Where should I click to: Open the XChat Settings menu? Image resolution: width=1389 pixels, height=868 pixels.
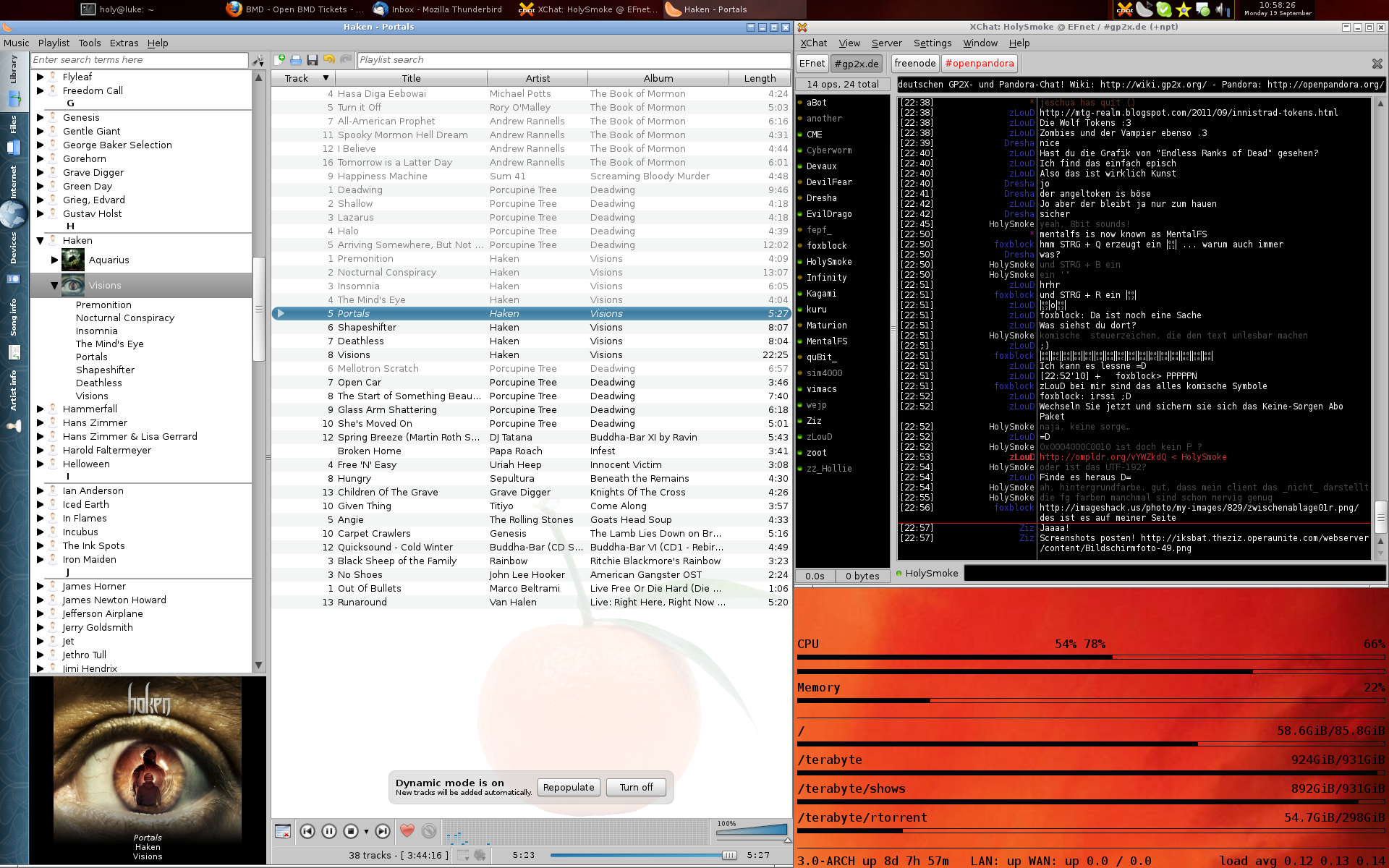point(933,43)
